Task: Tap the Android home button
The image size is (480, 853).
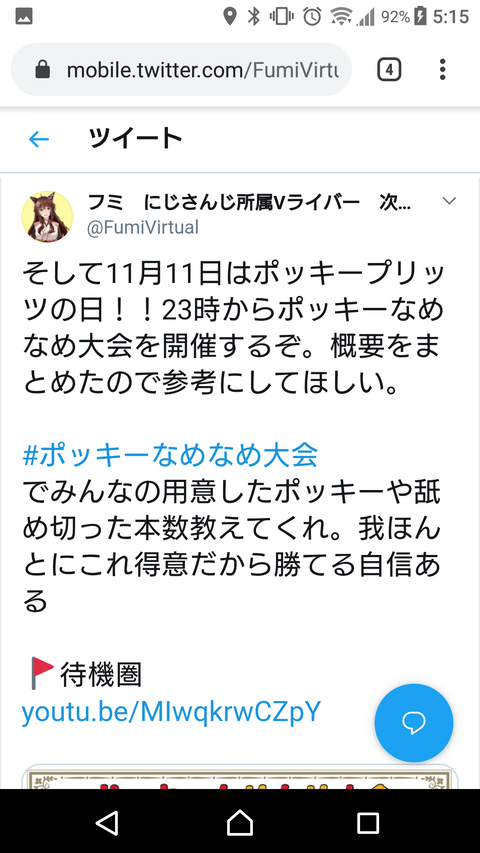Action: pos(240,823)
